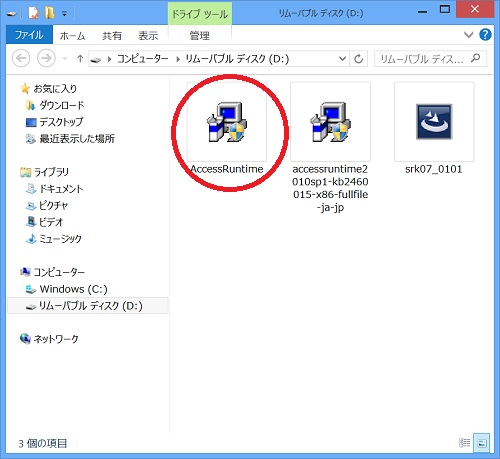Click the forward navigation arrow

pyautogui.click(x=46, y=58)
